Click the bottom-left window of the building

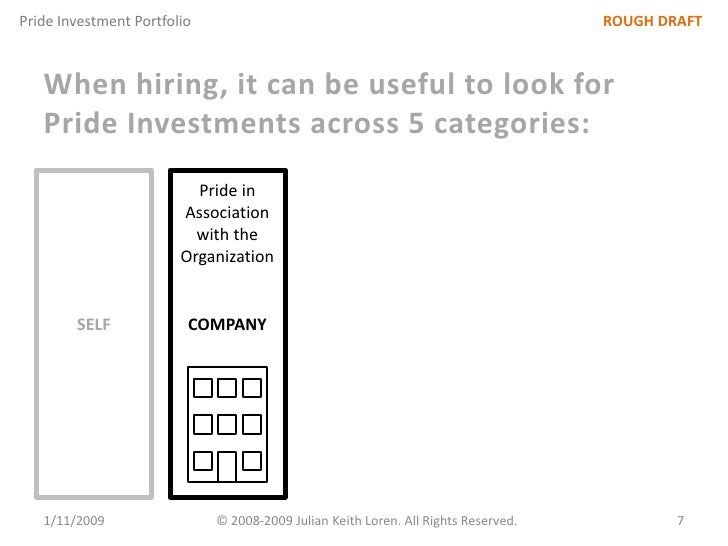203,461
